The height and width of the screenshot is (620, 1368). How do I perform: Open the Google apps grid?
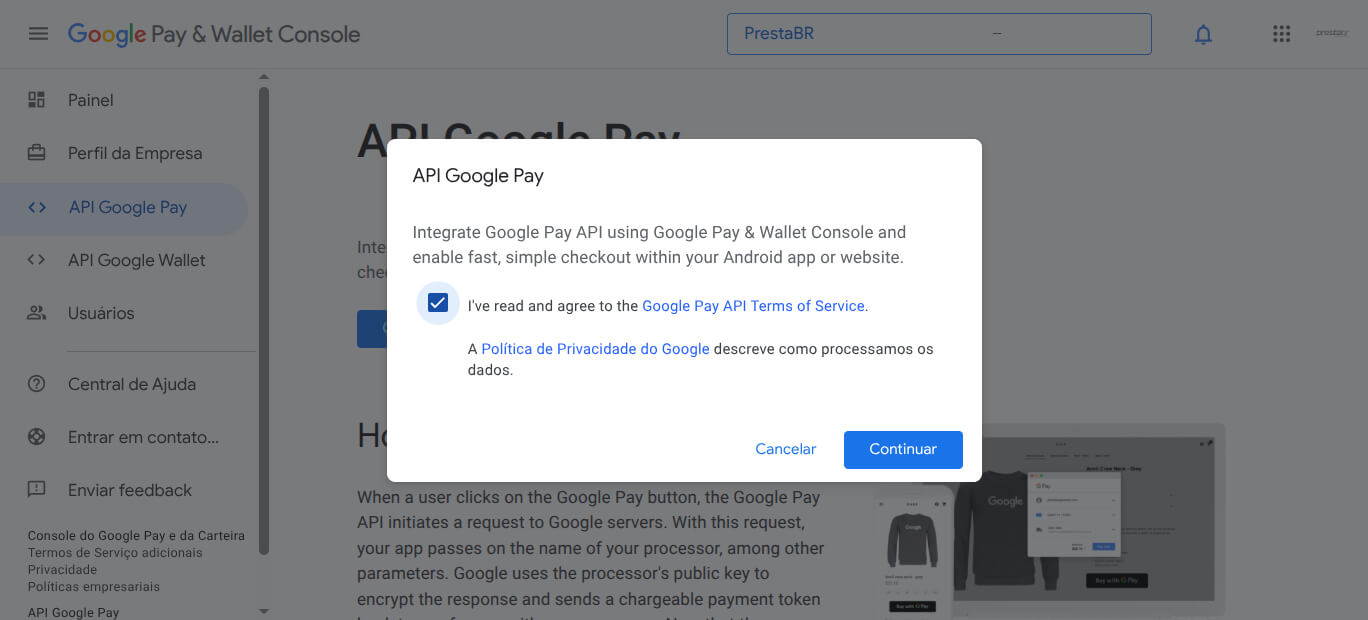[x=1281, y=34]
